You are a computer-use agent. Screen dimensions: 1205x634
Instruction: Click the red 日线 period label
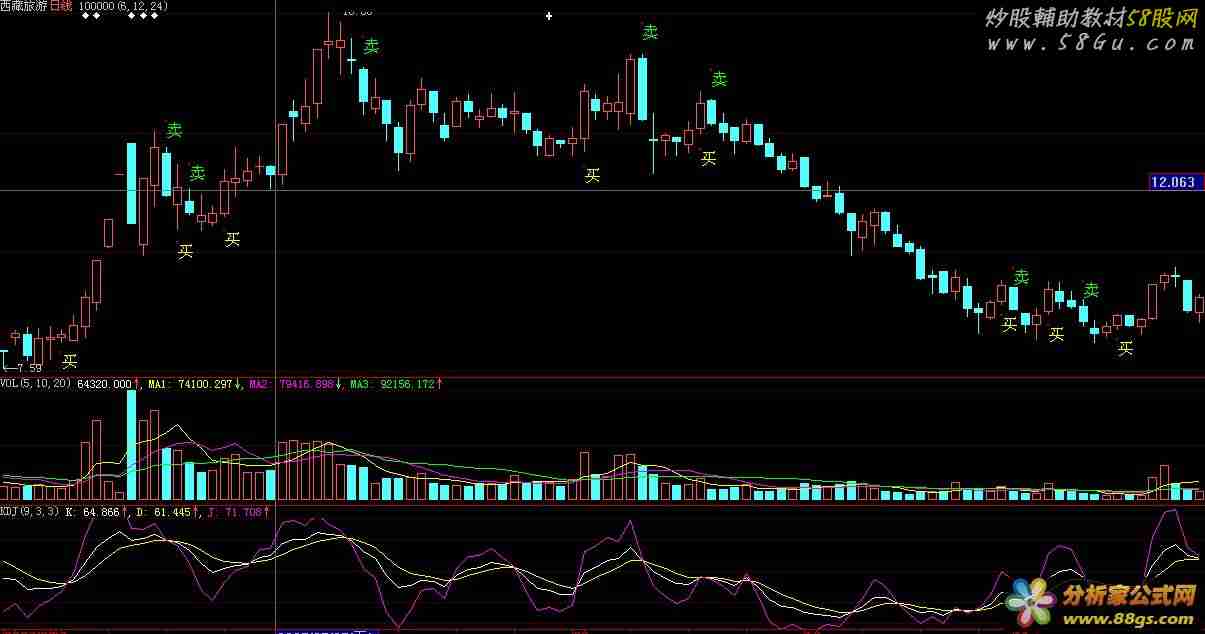(x=61, y=6)
